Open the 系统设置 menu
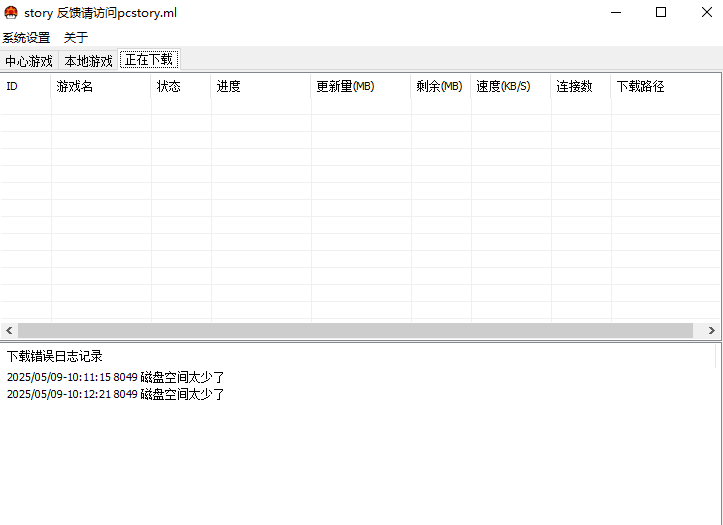Screen dimensions: 723x525 pyautogui.click(x=26, y=37)
